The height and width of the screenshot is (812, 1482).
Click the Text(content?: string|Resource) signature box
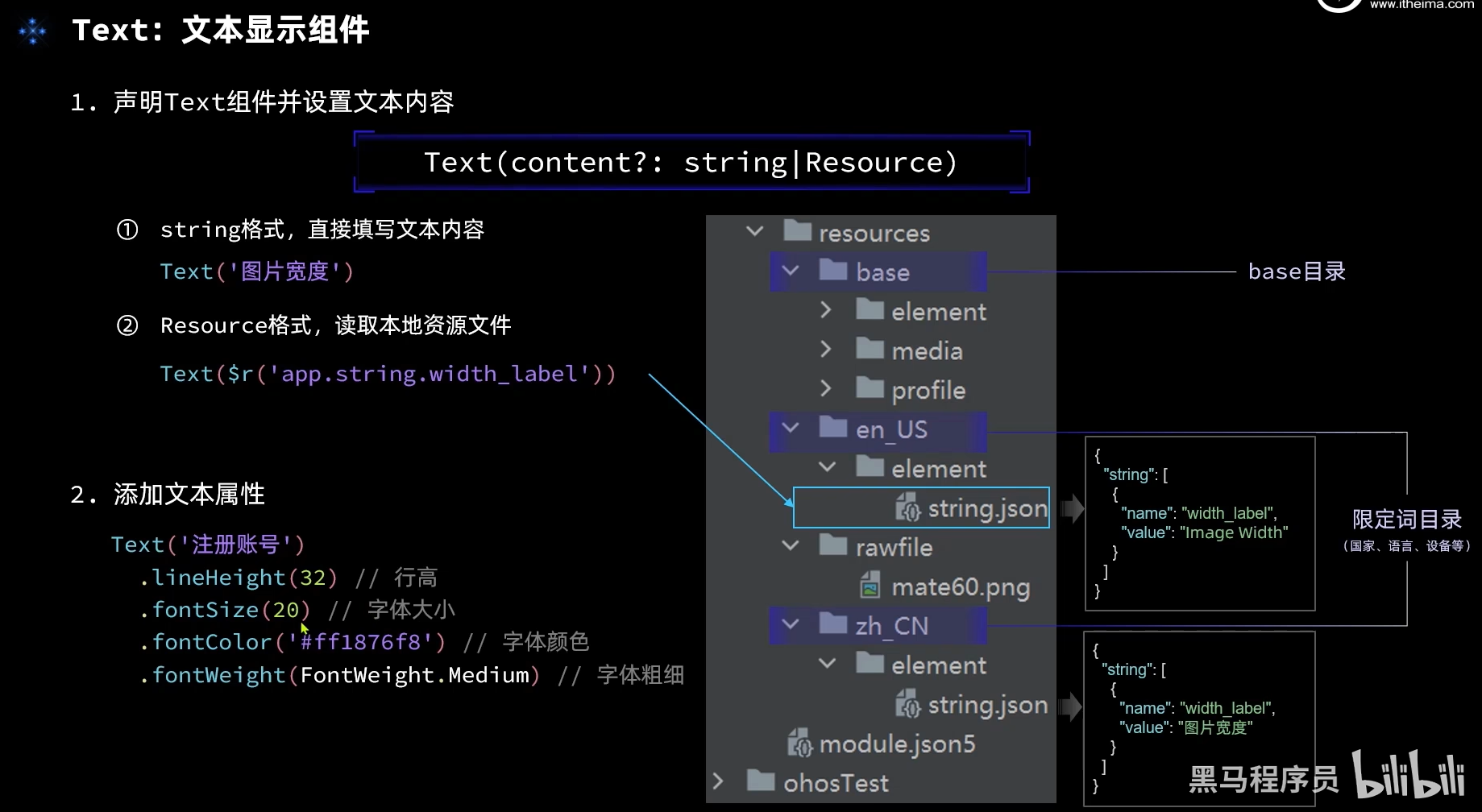[691, 163]
